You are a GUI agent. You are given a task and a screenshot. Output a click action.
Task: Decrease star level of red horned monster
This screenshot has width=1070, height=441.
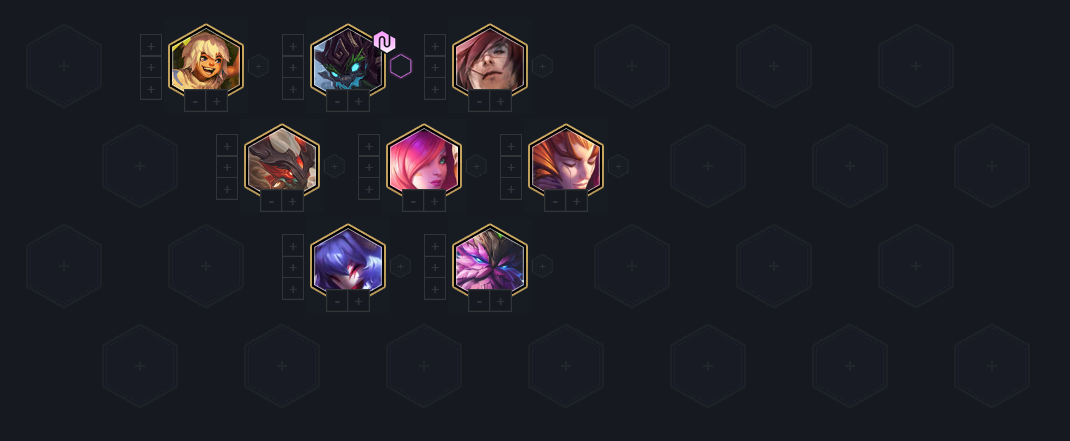pyautogui.click(x=272, y=201)
